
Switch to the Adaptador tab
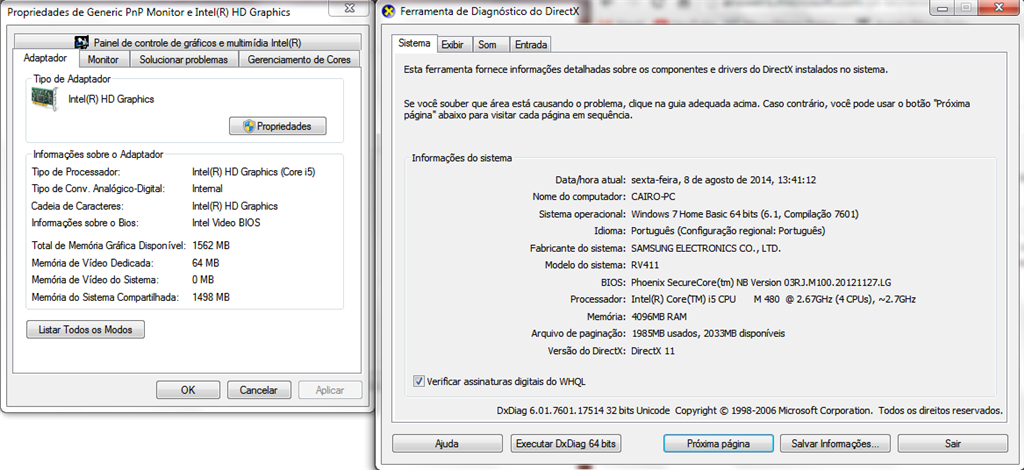45,58
